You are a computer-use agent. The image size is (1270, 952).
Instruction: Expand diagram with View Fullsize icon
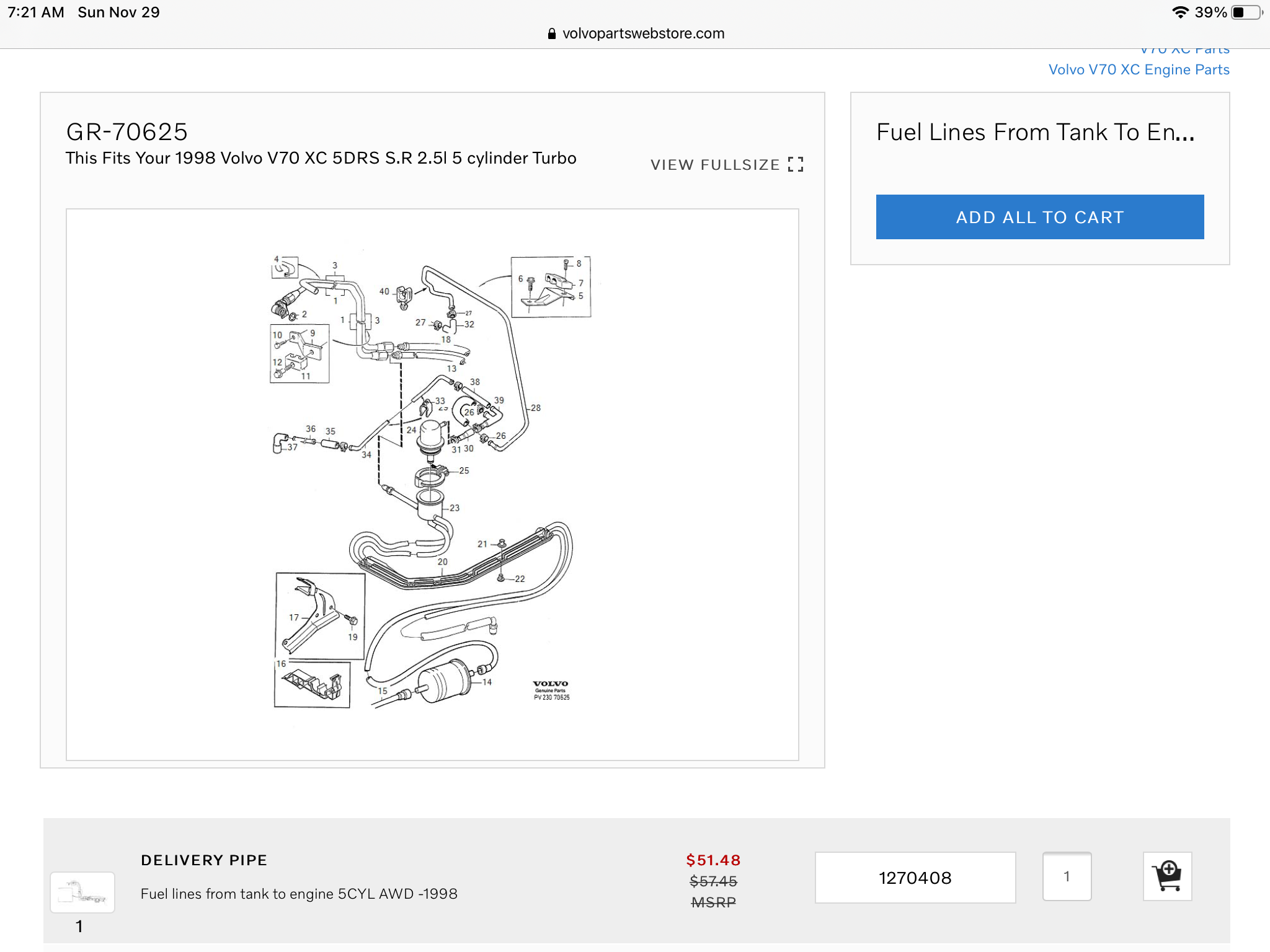click(x=796, y=164)
